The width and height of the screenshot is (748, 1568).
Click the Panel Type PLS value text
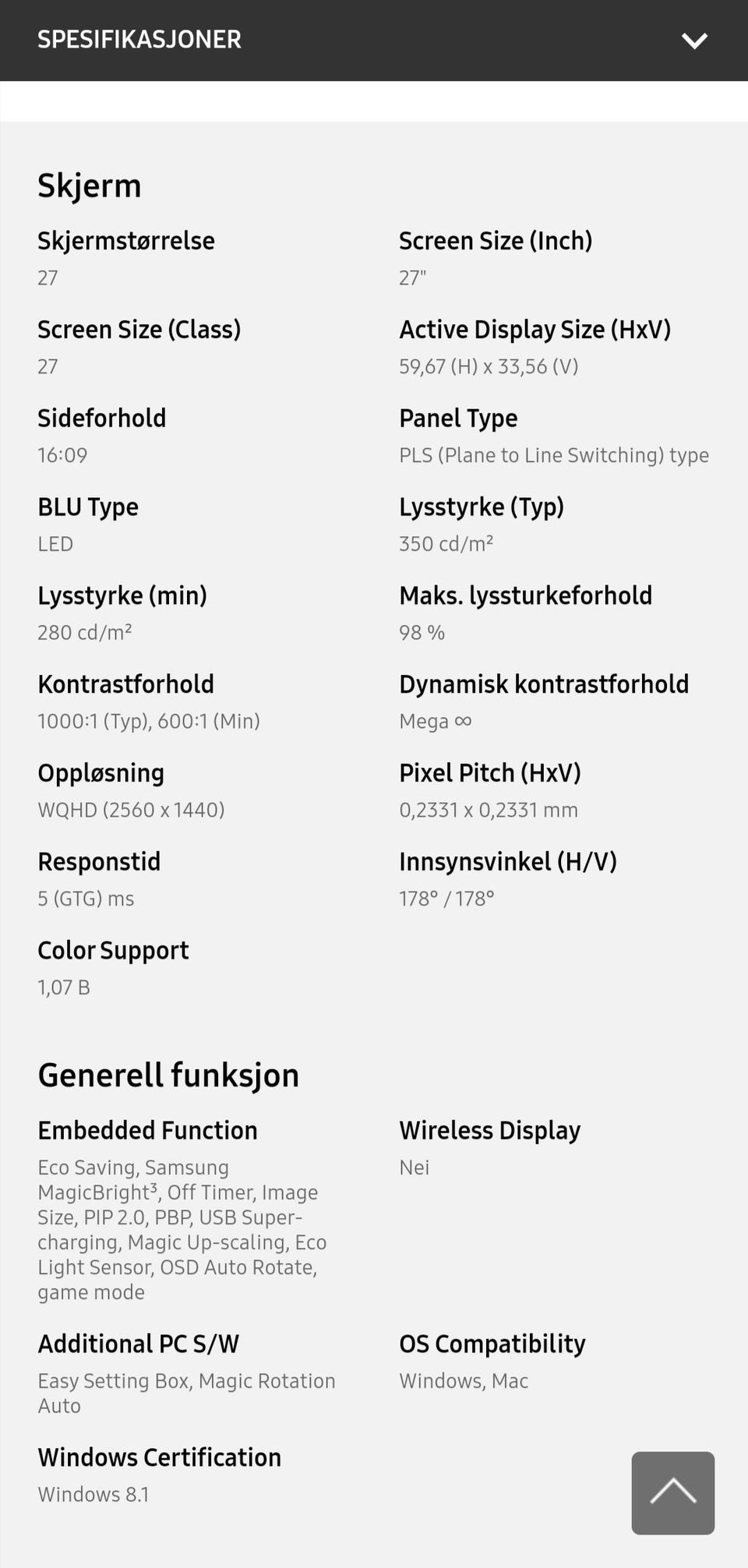tap(553, 455)
